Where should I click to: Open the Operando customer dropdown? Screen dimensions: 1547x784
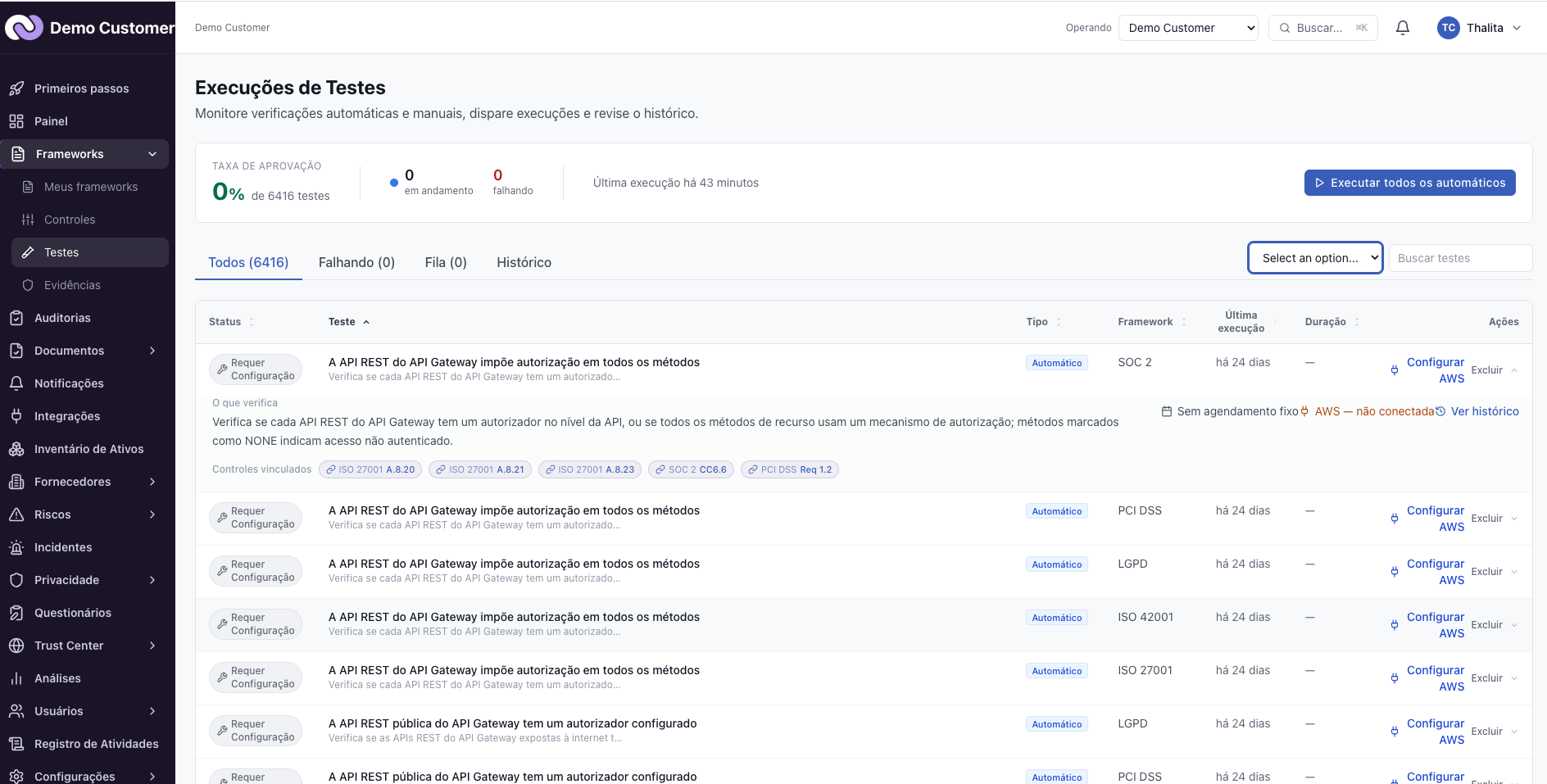(1188, 28)
